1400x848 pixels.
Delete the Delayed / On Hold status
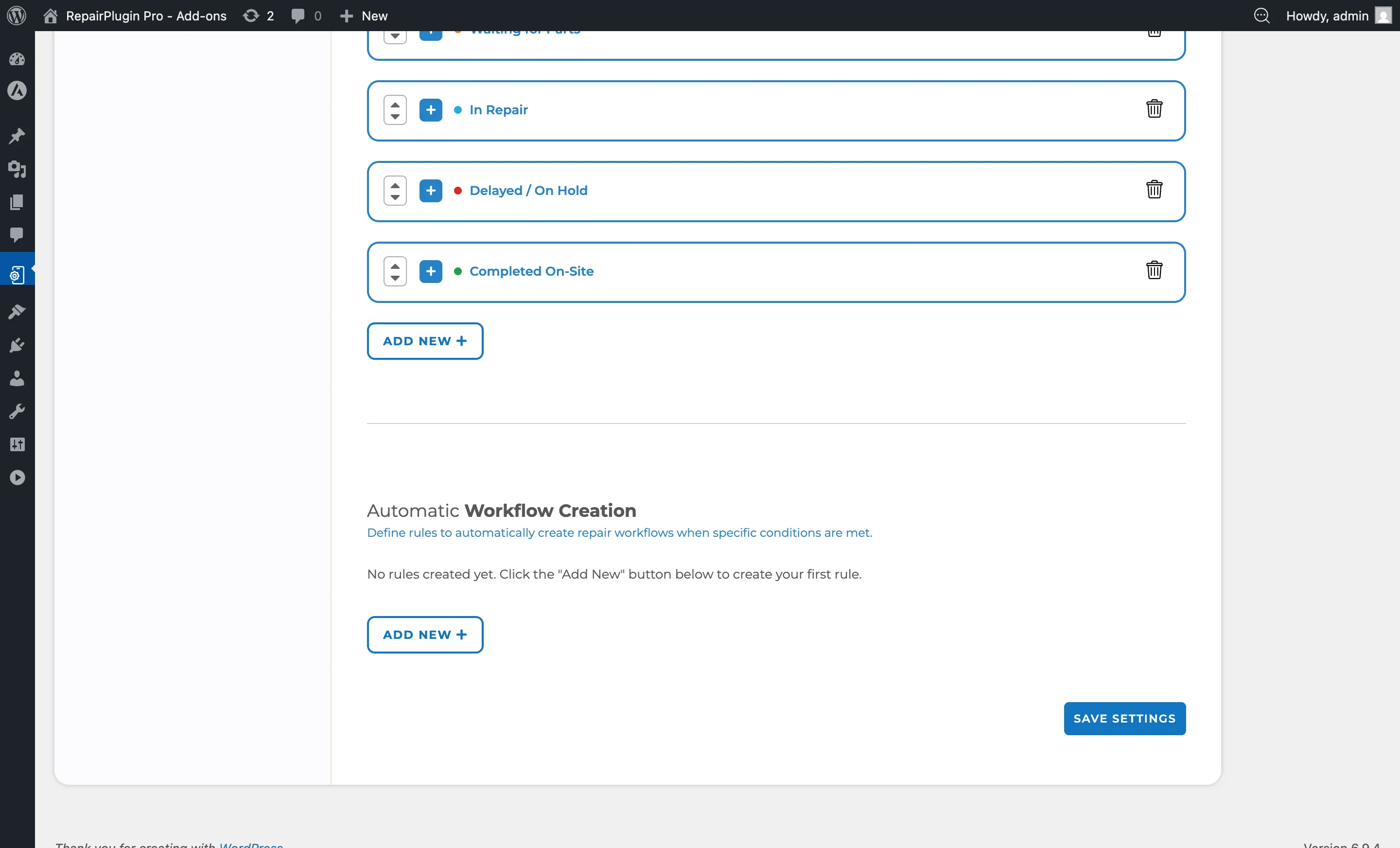coord(1154,189)
